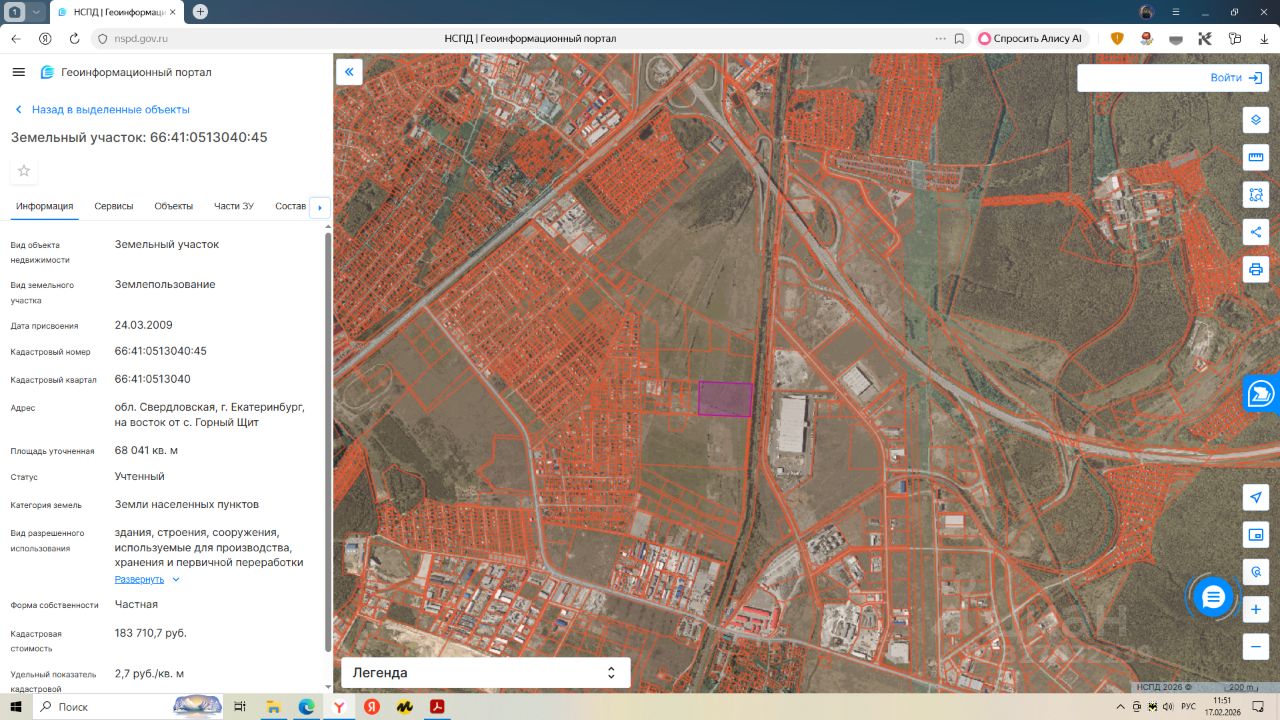Select the area value 68 041 кв. м
Image resolution: width=1280 pixels, height=720 pixels.
click(x=147, y=450)
